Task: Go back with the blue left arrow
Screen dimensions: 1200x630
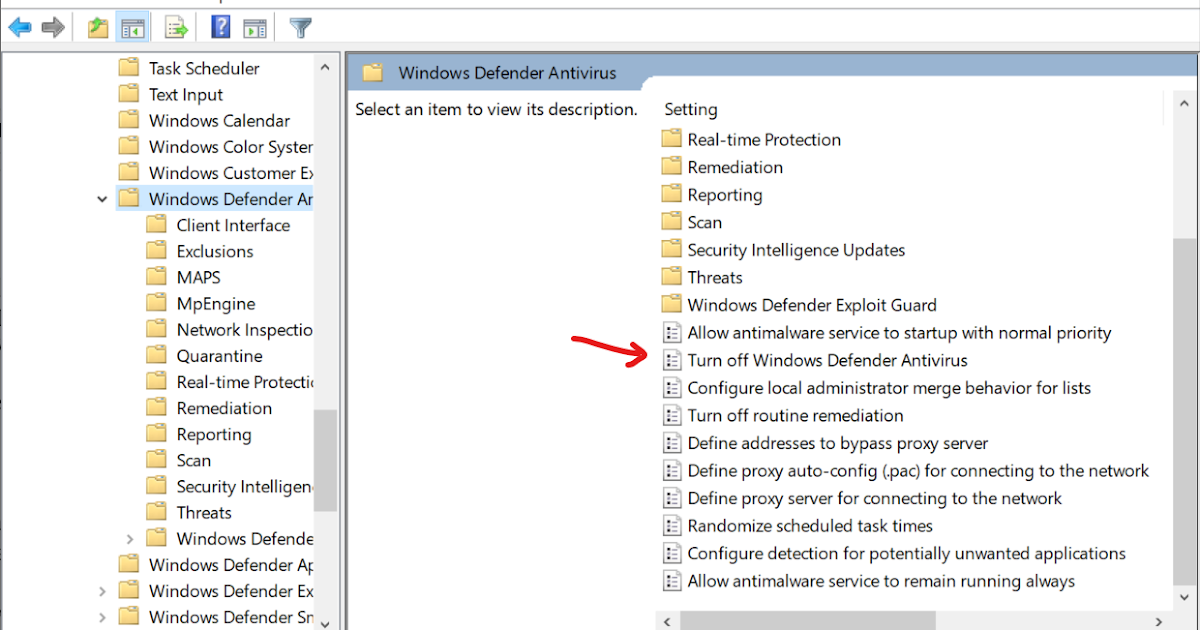Action: 20,28
